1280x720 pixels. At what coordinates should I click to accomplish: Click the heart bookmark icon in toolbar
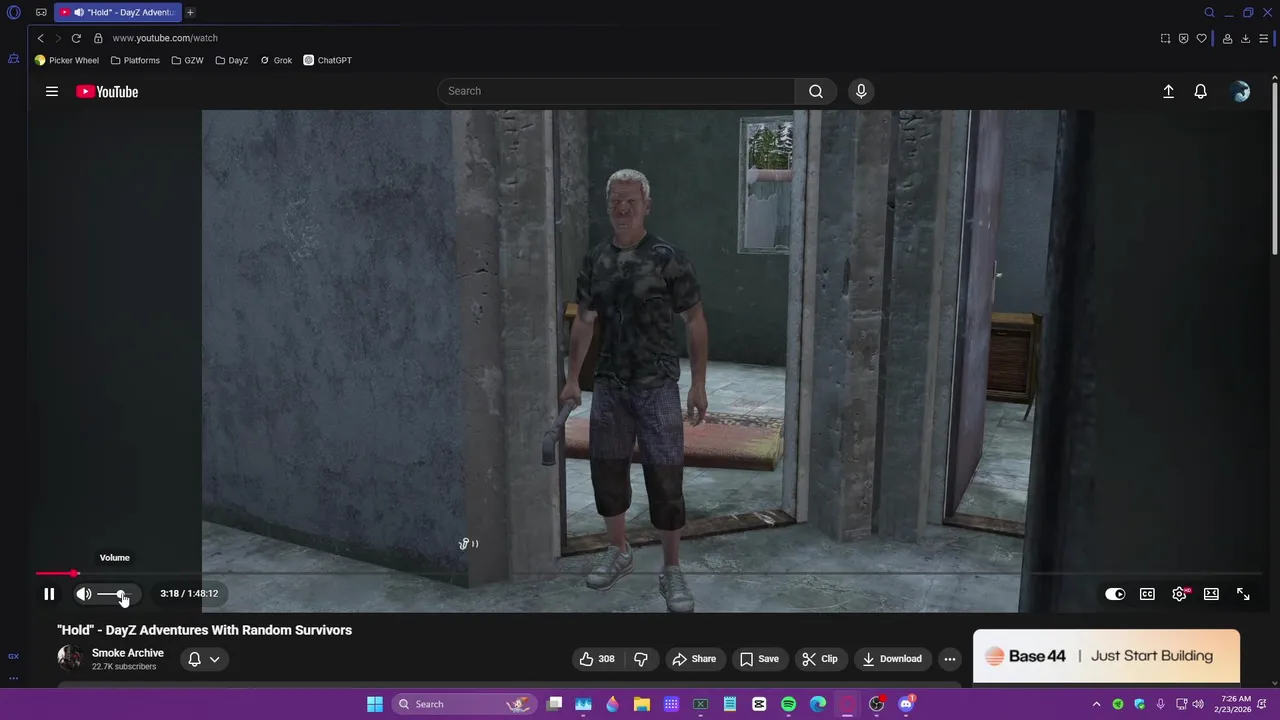point(1201,38)
